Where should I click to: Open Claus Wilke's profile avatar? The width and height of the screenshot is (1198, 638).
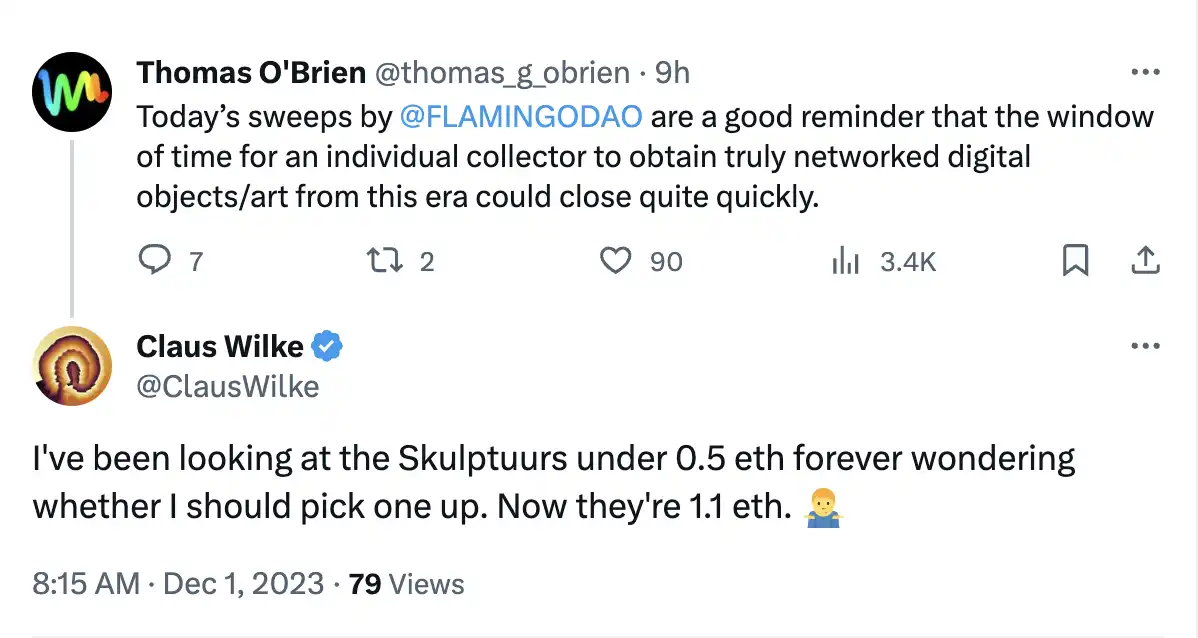tap(71, 365)
